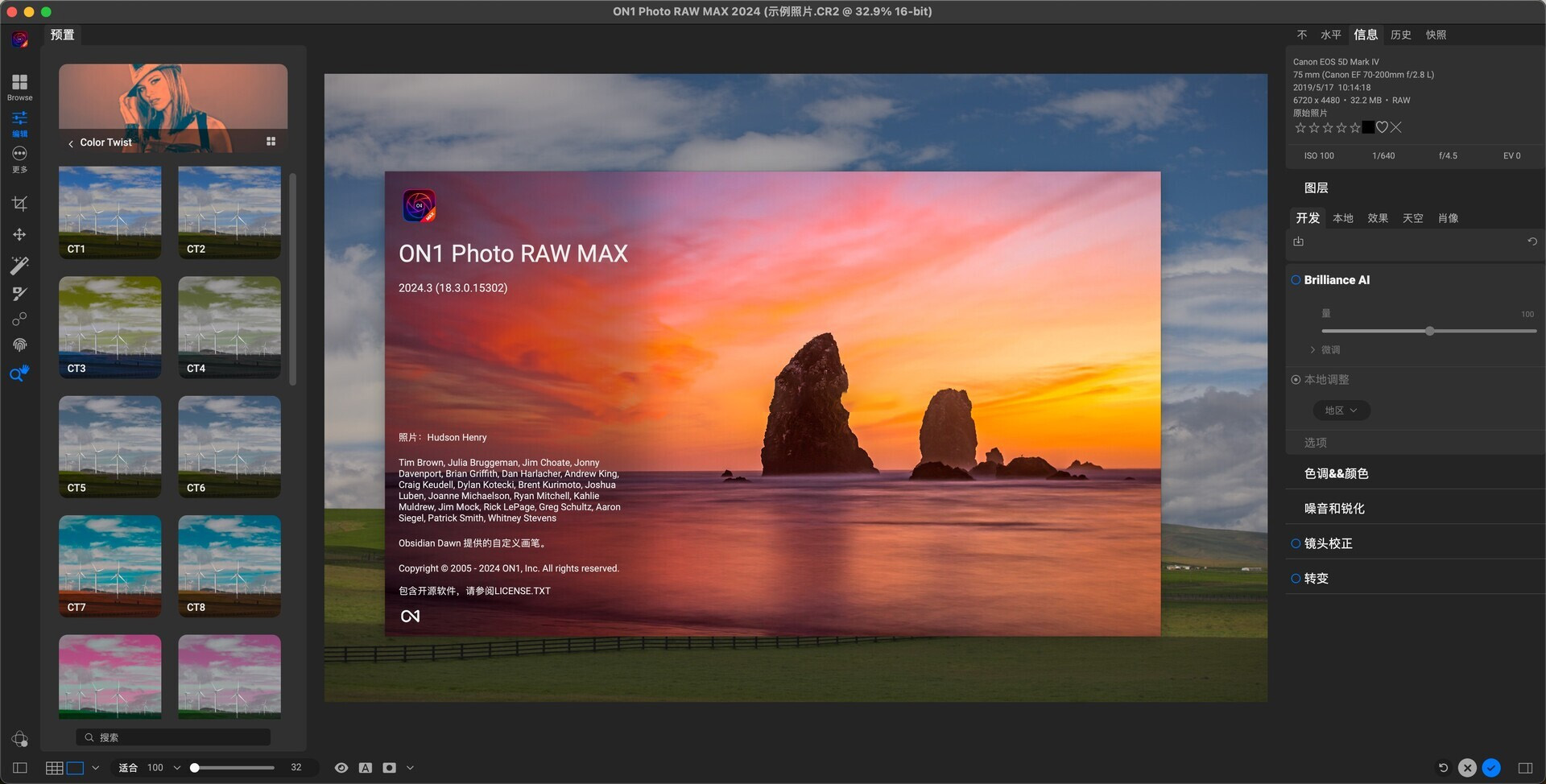Switch to single image view layout

coord(75,768)
